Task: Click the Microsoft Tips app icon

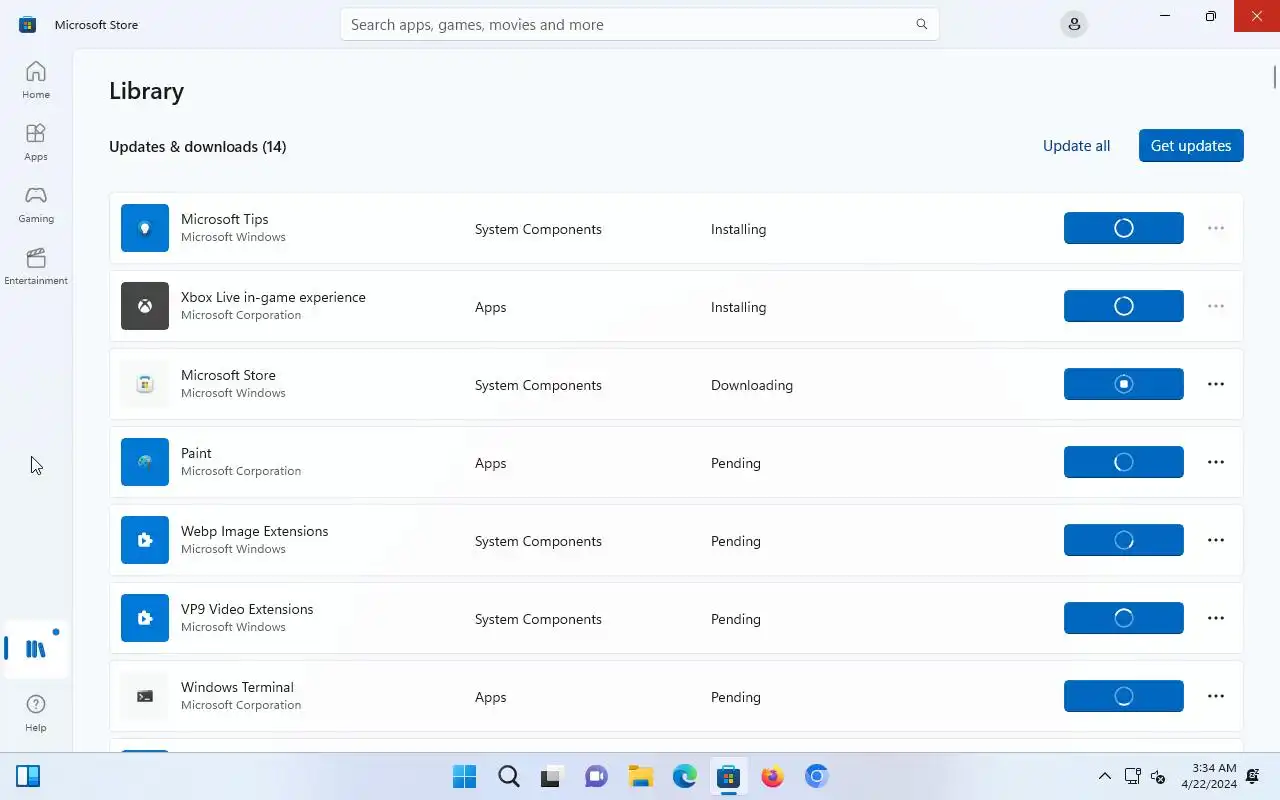Action: pos(145,228)
